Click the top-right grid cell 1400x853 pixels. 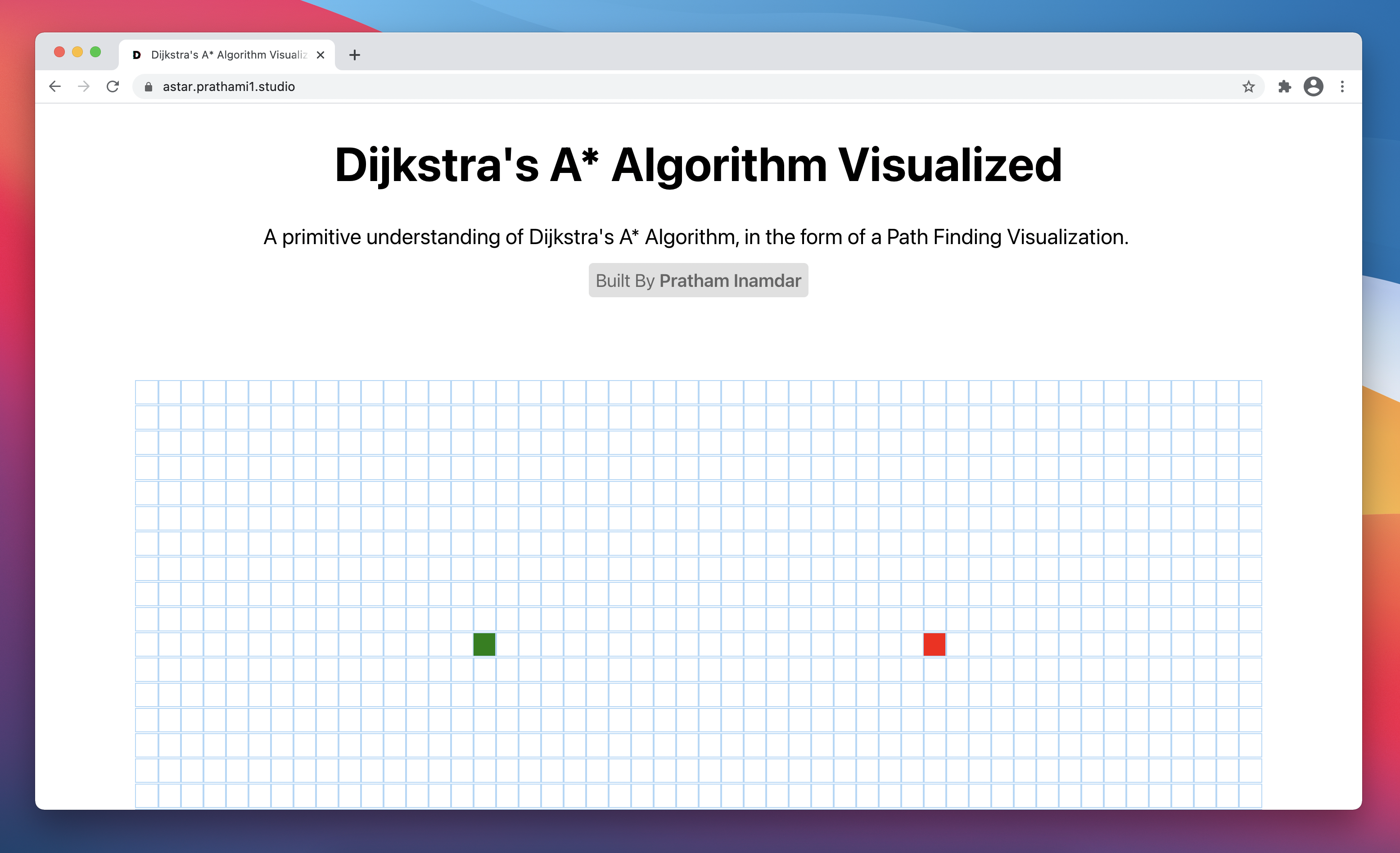point(1250,392)
